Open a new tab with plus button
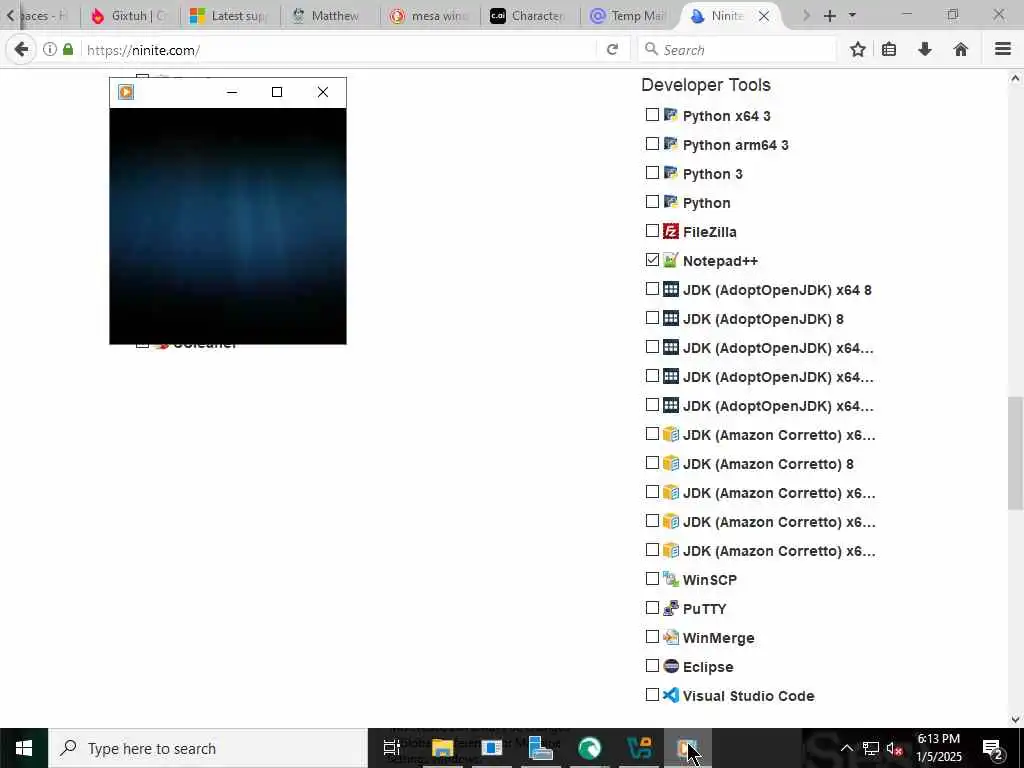 coord(829,16)
